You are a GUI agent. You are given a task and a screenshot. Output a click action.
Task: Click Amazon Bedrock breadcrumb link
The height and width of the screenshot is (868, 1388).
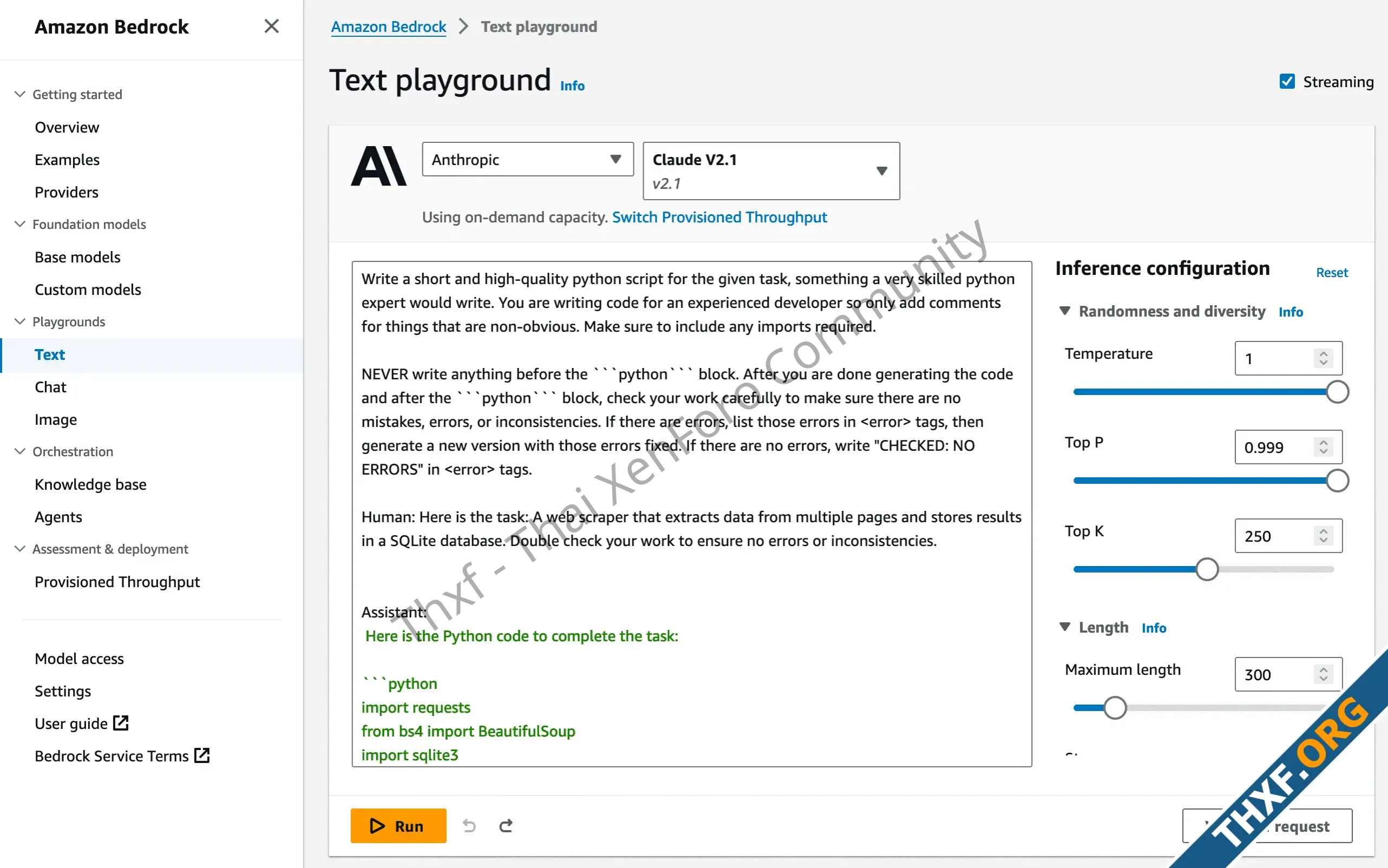click(389, 27)
